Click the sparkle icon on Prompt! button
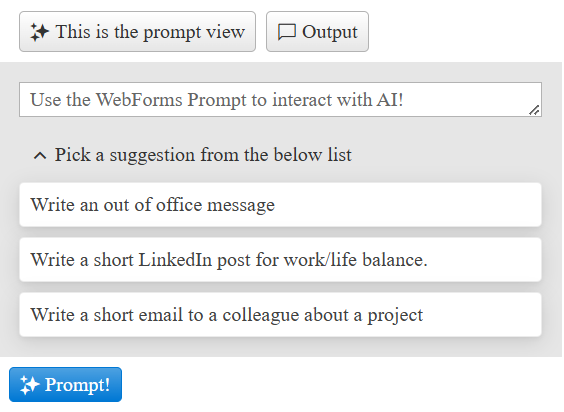Image resolution: width=564 pixels, height=412 pixels. (x=29, y=385)
